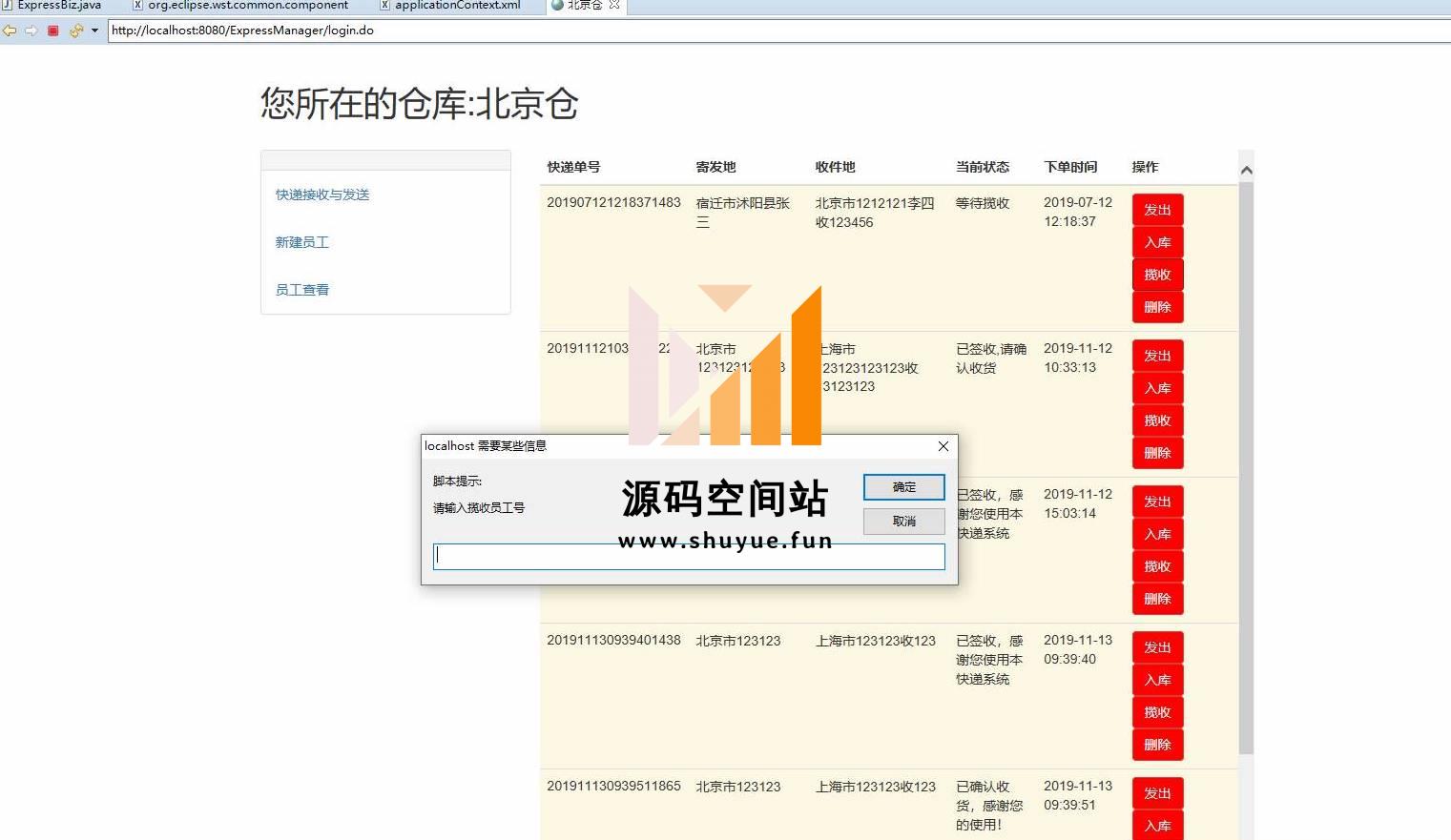Click the refresh page icon

(x=76, y=31)
